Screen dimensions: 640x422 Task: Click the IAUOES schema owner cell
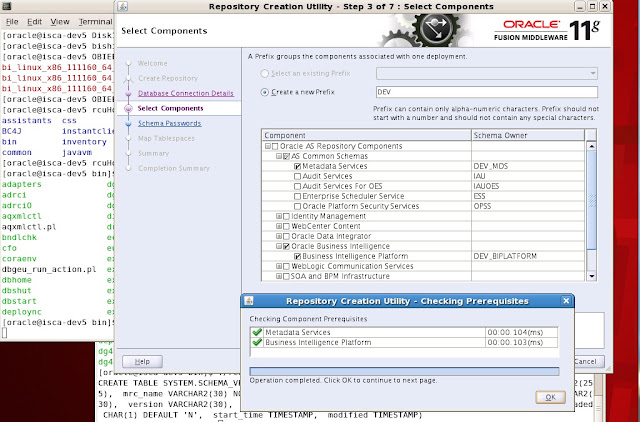[x=528, y=186]
